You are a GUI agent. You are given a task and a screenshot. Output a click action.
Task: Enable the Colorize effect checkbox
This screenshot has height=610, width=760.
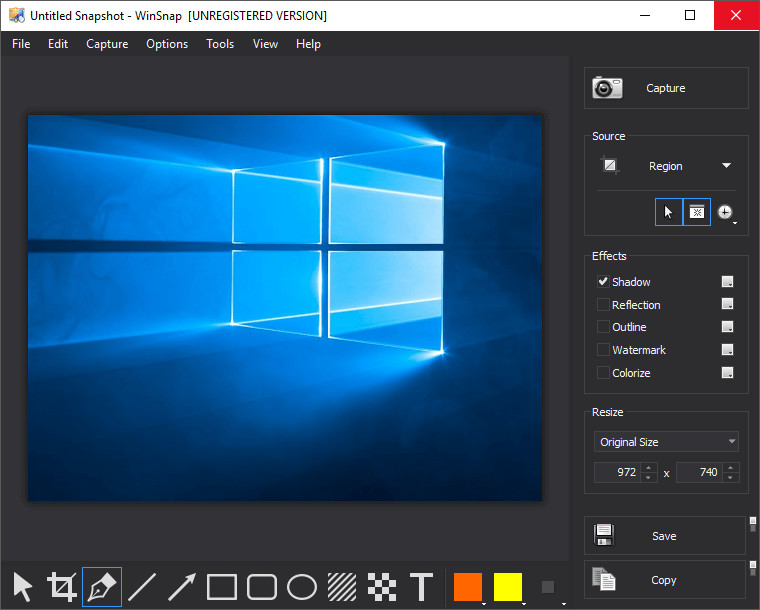click(603, 373)
